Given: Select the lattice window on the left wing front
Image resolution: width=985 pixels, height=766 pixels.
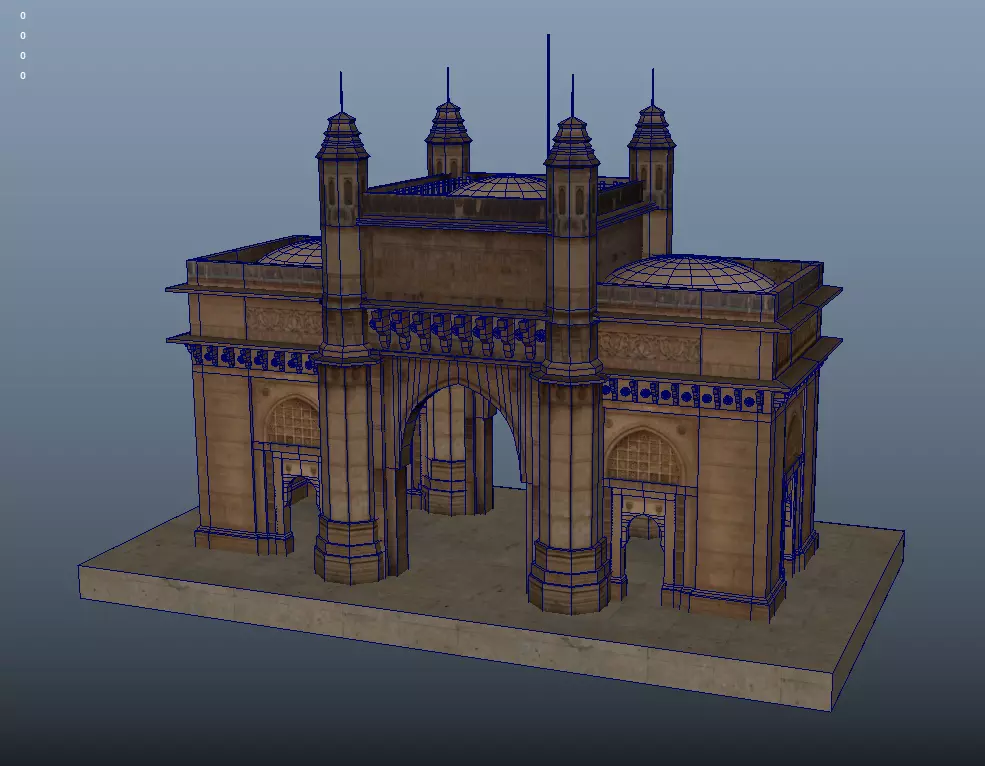Looking at the screenshot, I should tap(293, 422).
